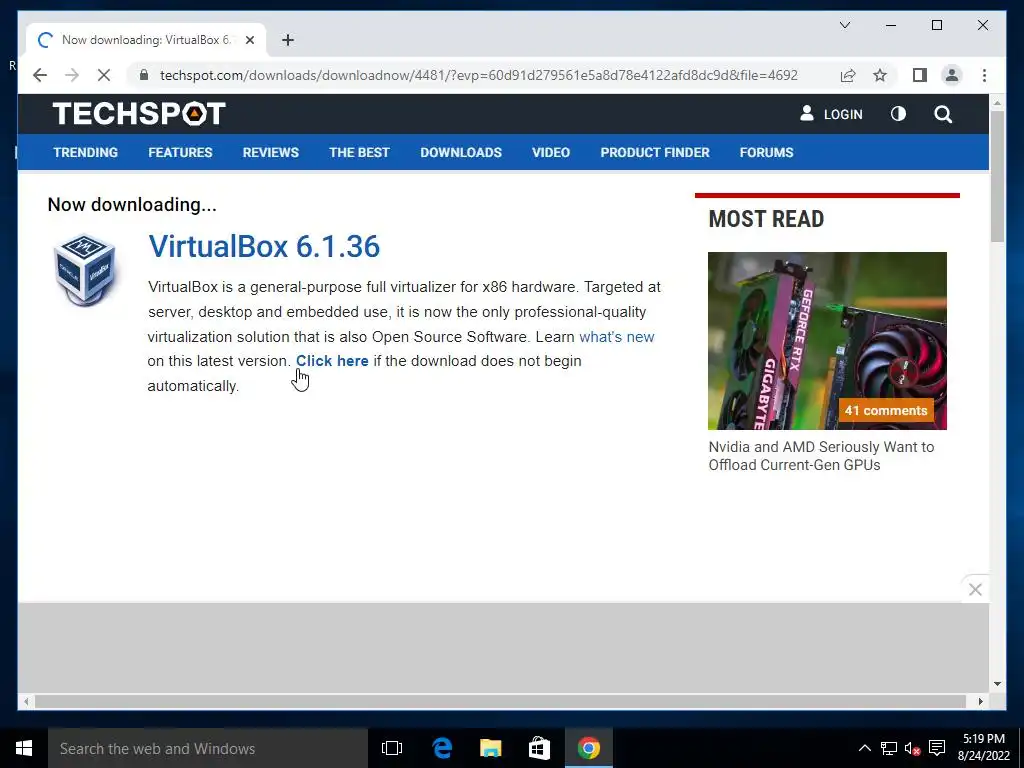Open the TRENDING menu
Image resolution: width=1024 pixels, height=768 pixels.
pos(86,152)
